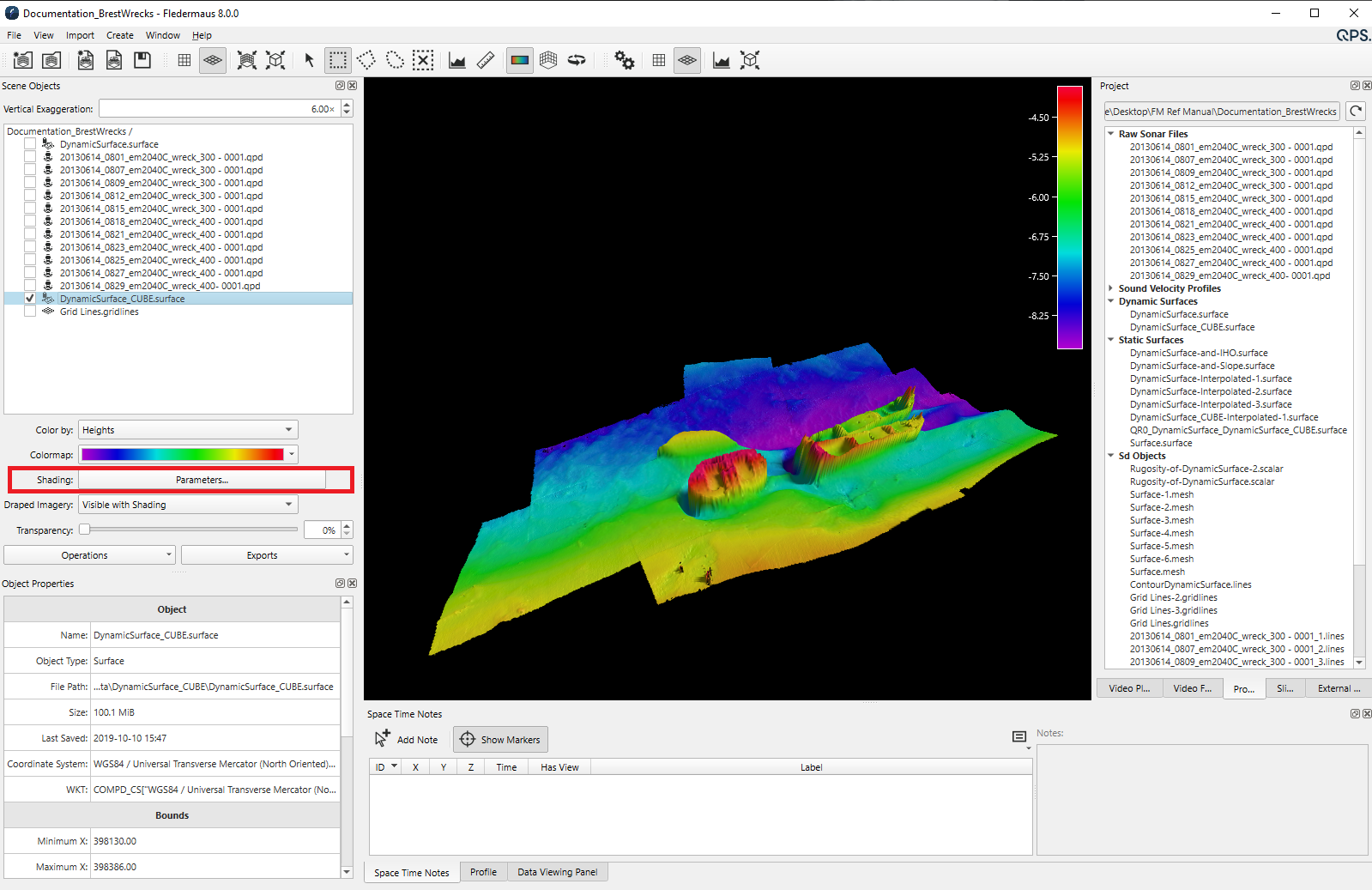
Task: Click the refresh project folder icon
Action: coord(1356,111)
